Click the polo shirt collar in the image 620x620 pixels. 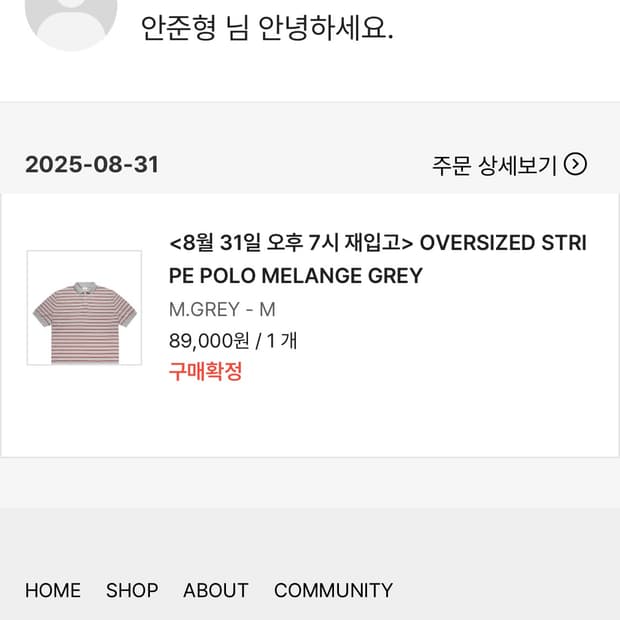(84, 282)
